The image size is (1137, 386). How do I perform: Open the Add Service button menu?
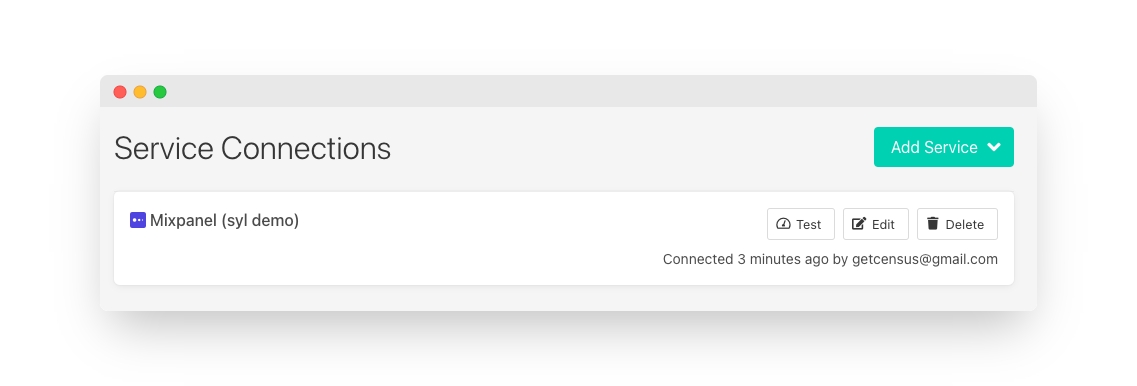point(943,147)
